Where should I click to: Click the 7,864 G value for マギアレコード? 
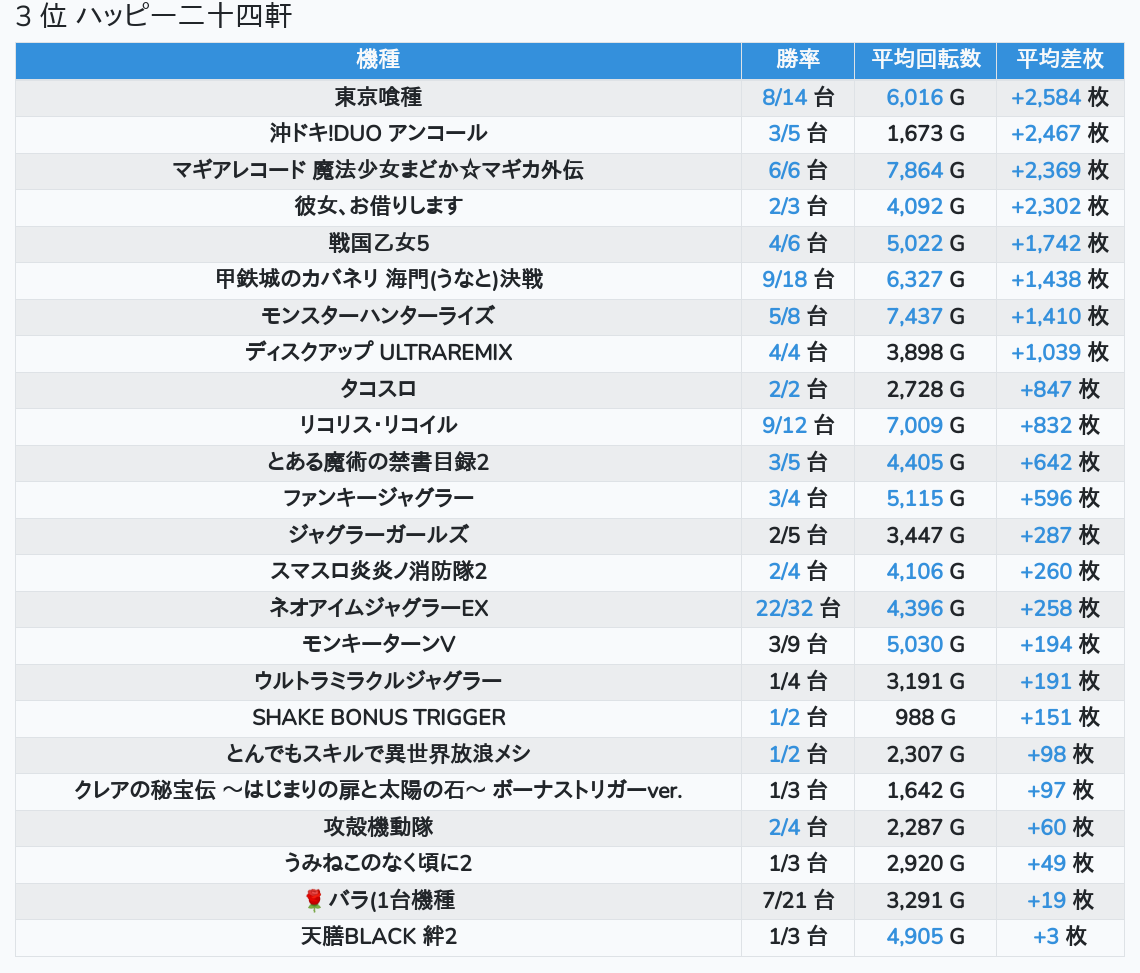click(926, 170)
